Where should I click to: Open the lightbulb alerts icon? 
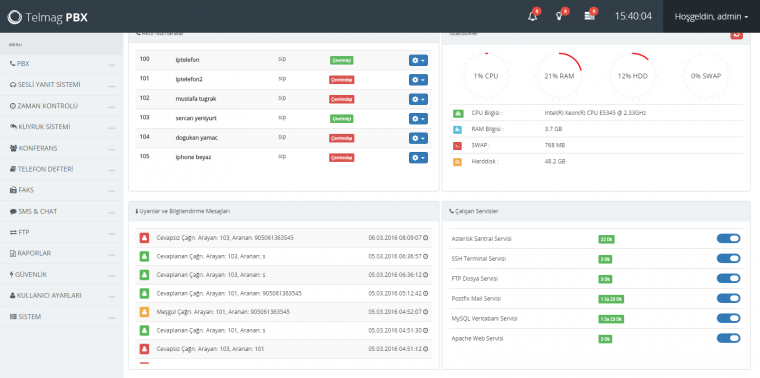click(559, 16)
